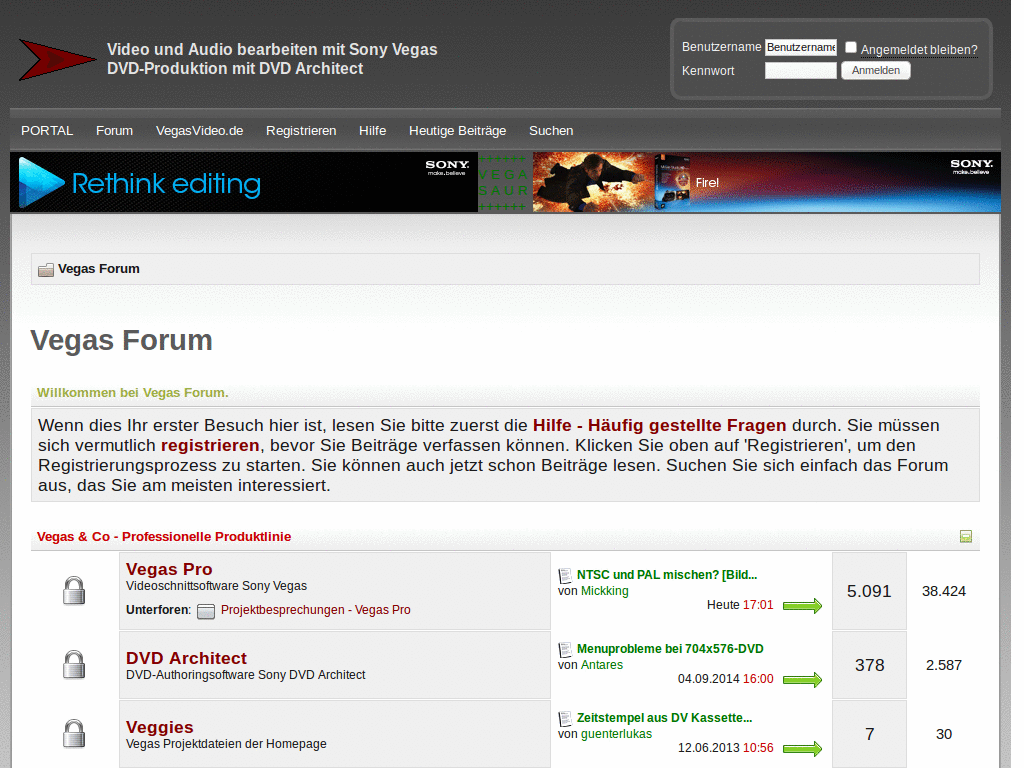Click the VEGASAUR green text banner
Image resolution: width=1024 pixels, height=768 pixels.
[x=504, y=182]
